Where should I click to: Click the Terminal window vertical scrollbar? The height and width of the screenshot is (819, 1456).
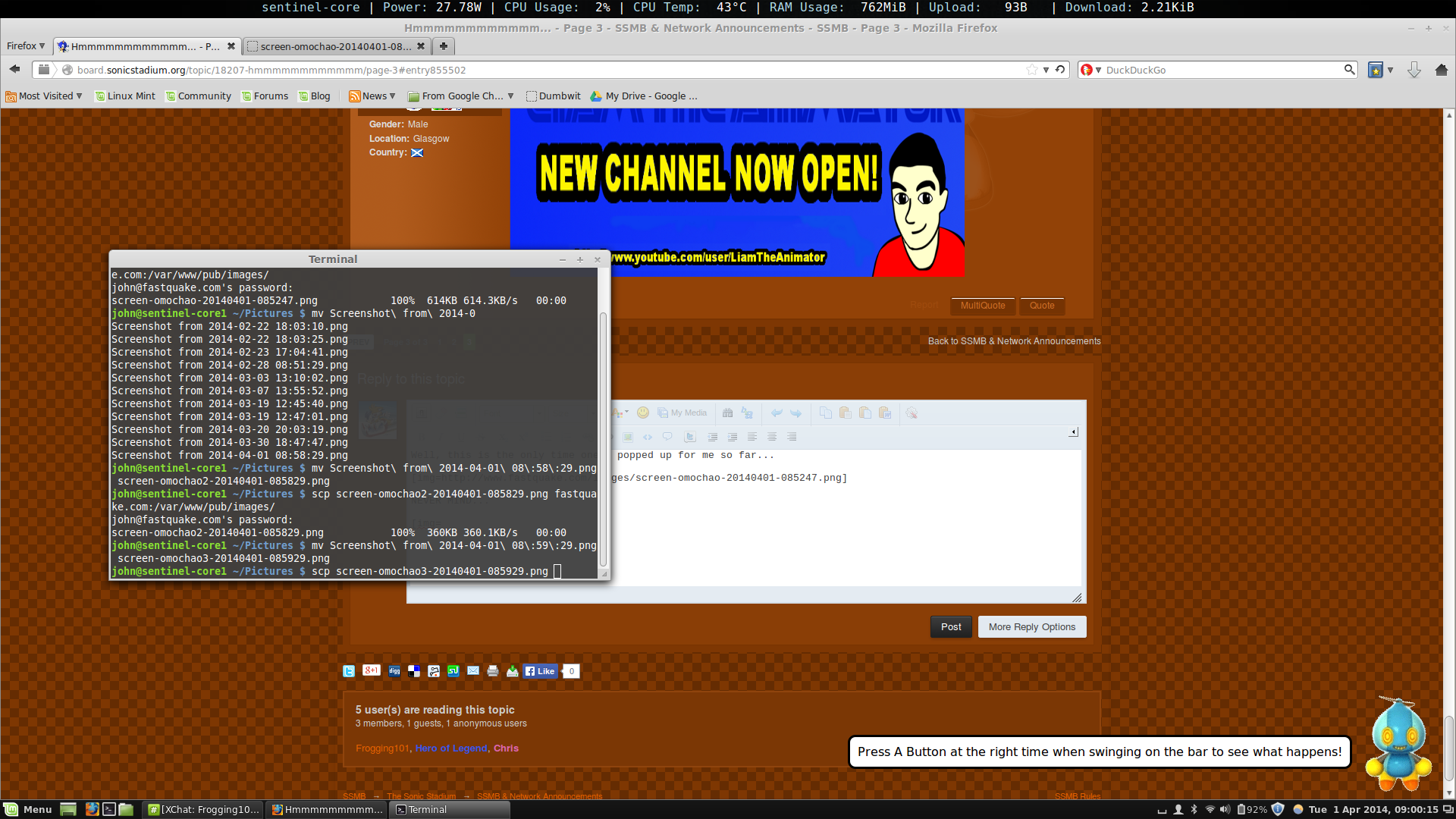tap(604, 438)
